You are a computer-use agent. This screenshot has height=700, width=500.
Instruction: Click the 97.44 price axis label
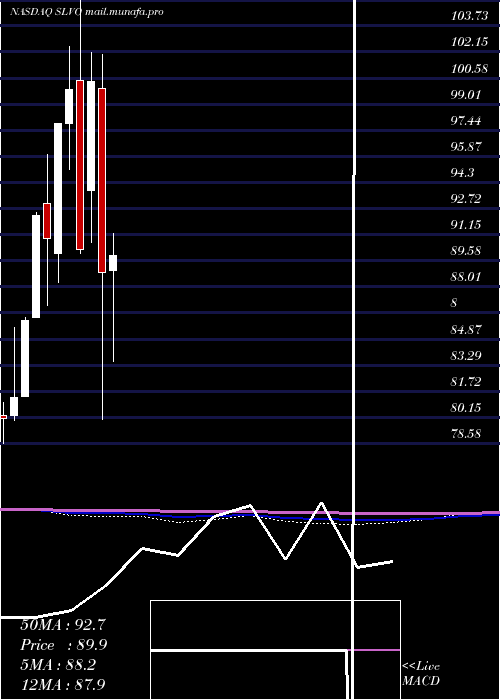click(466, 121)
